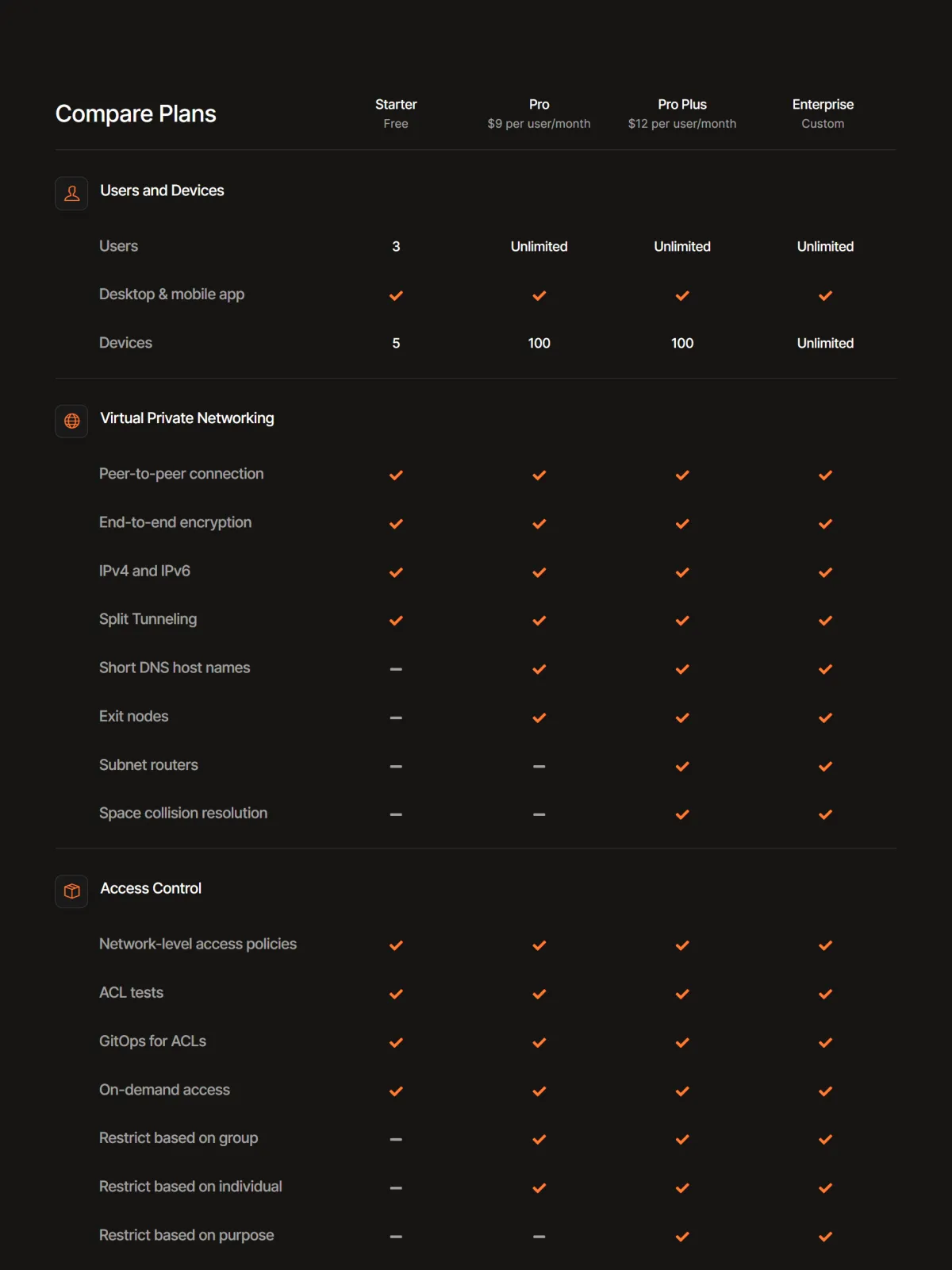Click the Pro checkmark for Restrict based on group
952x1270 pixels.
click(x=539, y=1139)
